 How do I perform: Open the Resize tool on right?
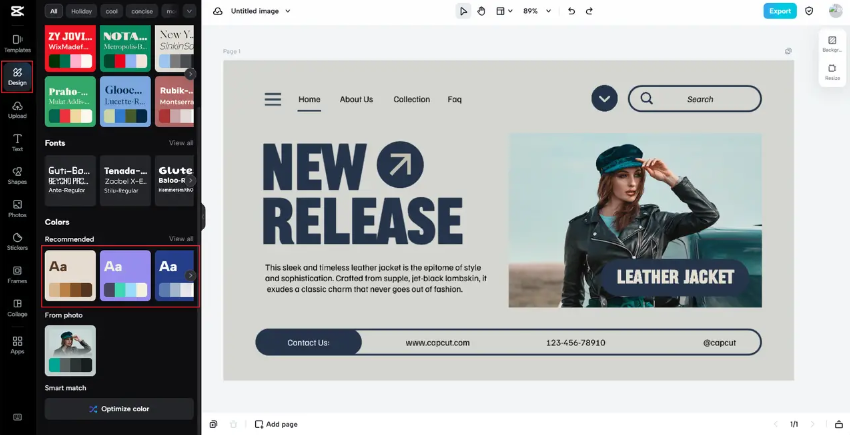pyautogui.click(x=832, y=72)
